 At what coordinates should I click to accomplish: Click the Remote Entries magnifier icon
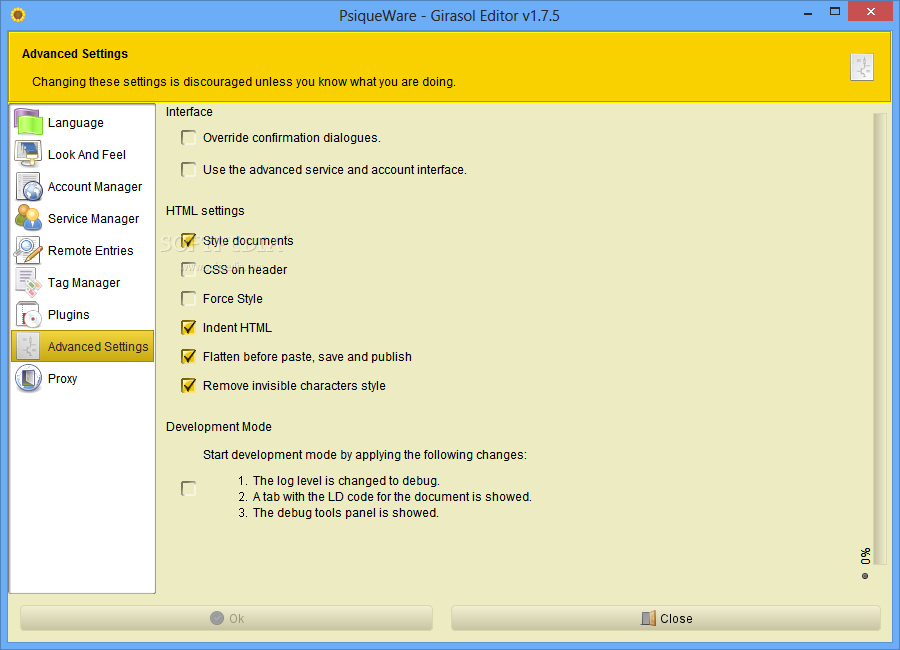coord(28,250)
